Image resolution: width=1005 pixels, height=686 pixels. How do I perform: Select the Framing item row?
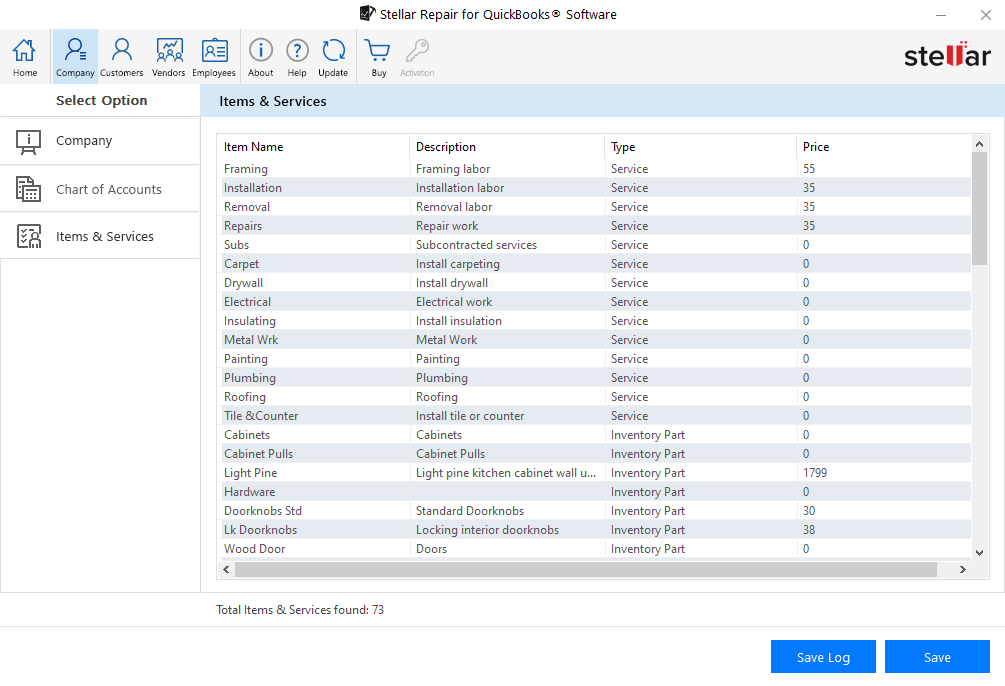pos(594,169)
